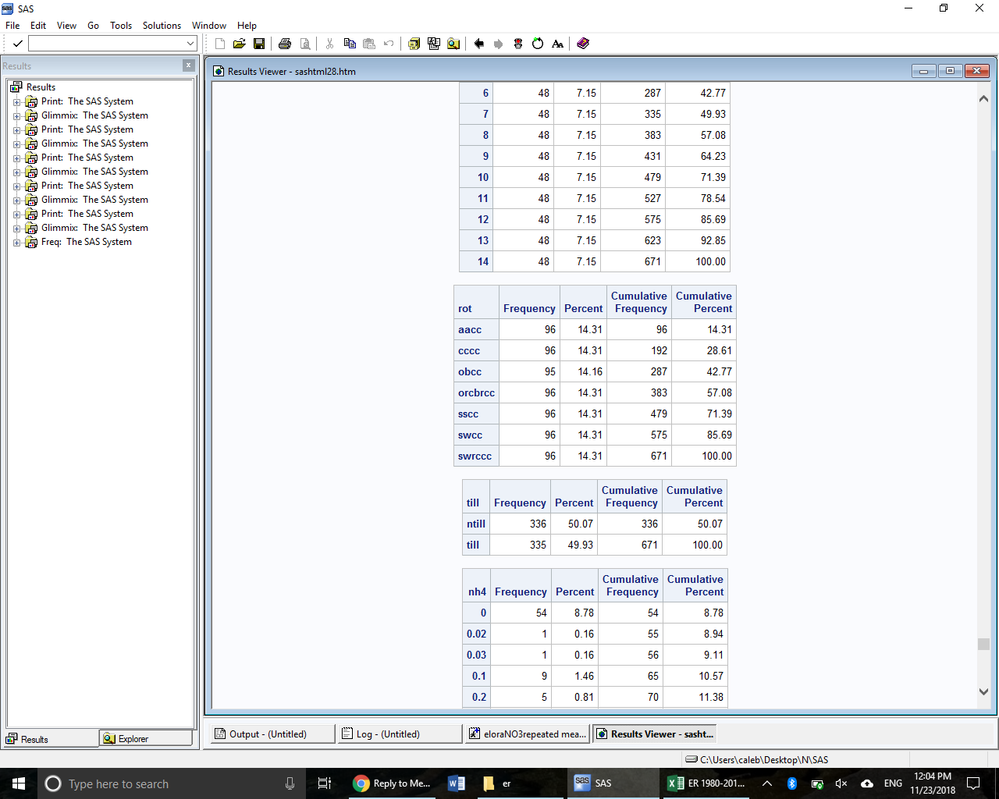Select the Results Viewer - sasht... window tab
This screenshot has width=999, height=799.
point(654,734)
